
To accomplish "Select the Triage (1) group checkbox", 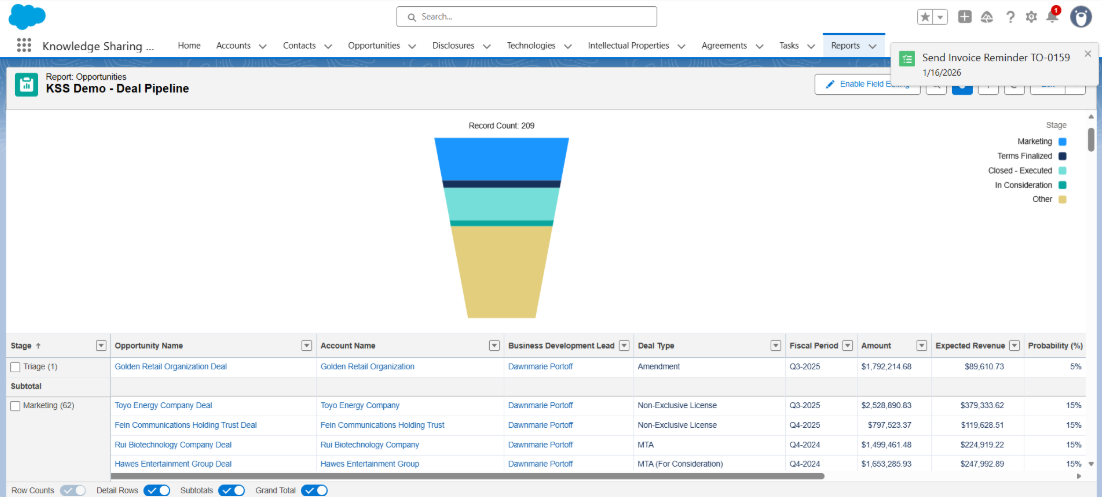I will click(x=15, y=367).
